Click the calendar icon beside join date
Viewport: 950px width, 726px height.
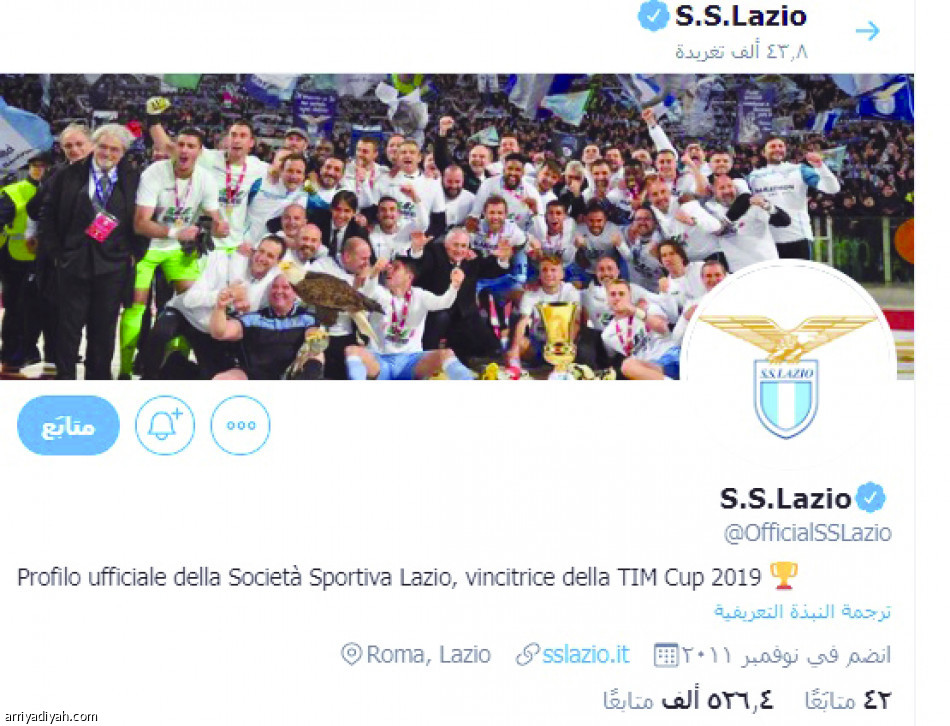click(x=666, y=655)
